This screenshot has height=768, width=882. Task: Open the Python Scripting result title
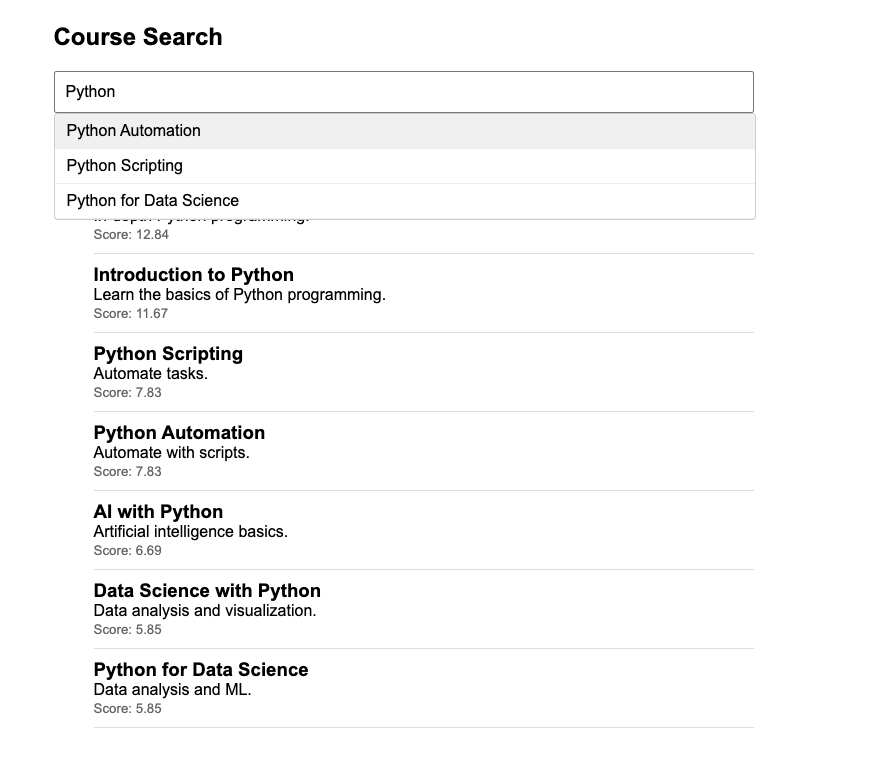coord(168,353)
